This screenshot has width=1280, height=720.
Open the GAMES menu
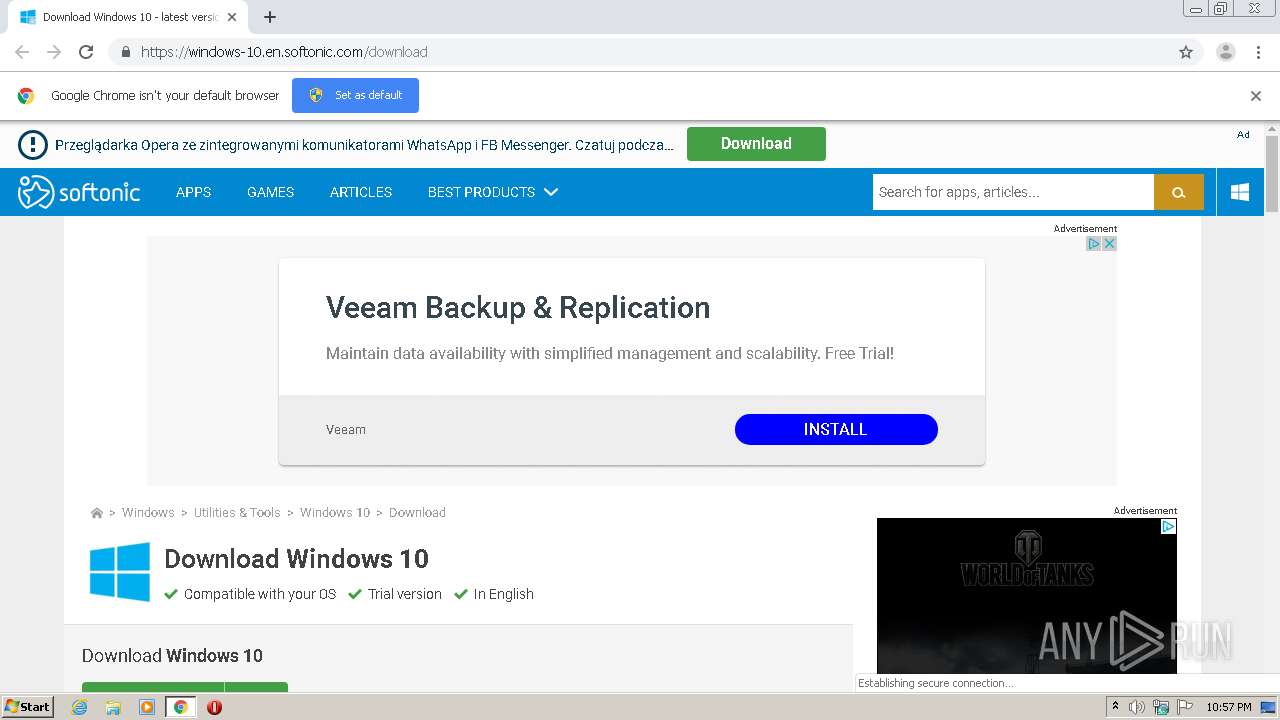pyautogui.click(x=270, y=192)
